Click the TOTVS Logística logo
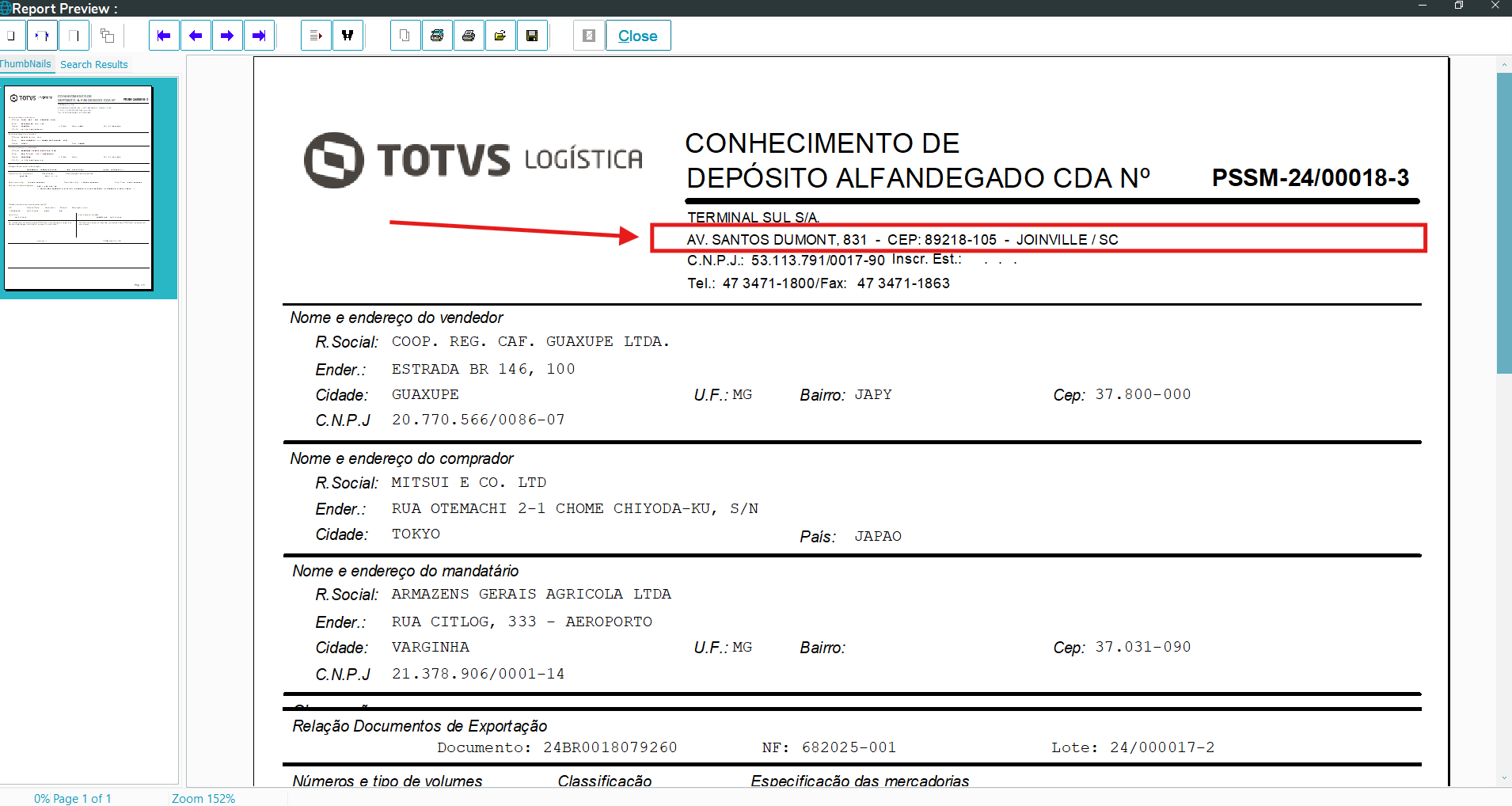 (x=473, y=160)
